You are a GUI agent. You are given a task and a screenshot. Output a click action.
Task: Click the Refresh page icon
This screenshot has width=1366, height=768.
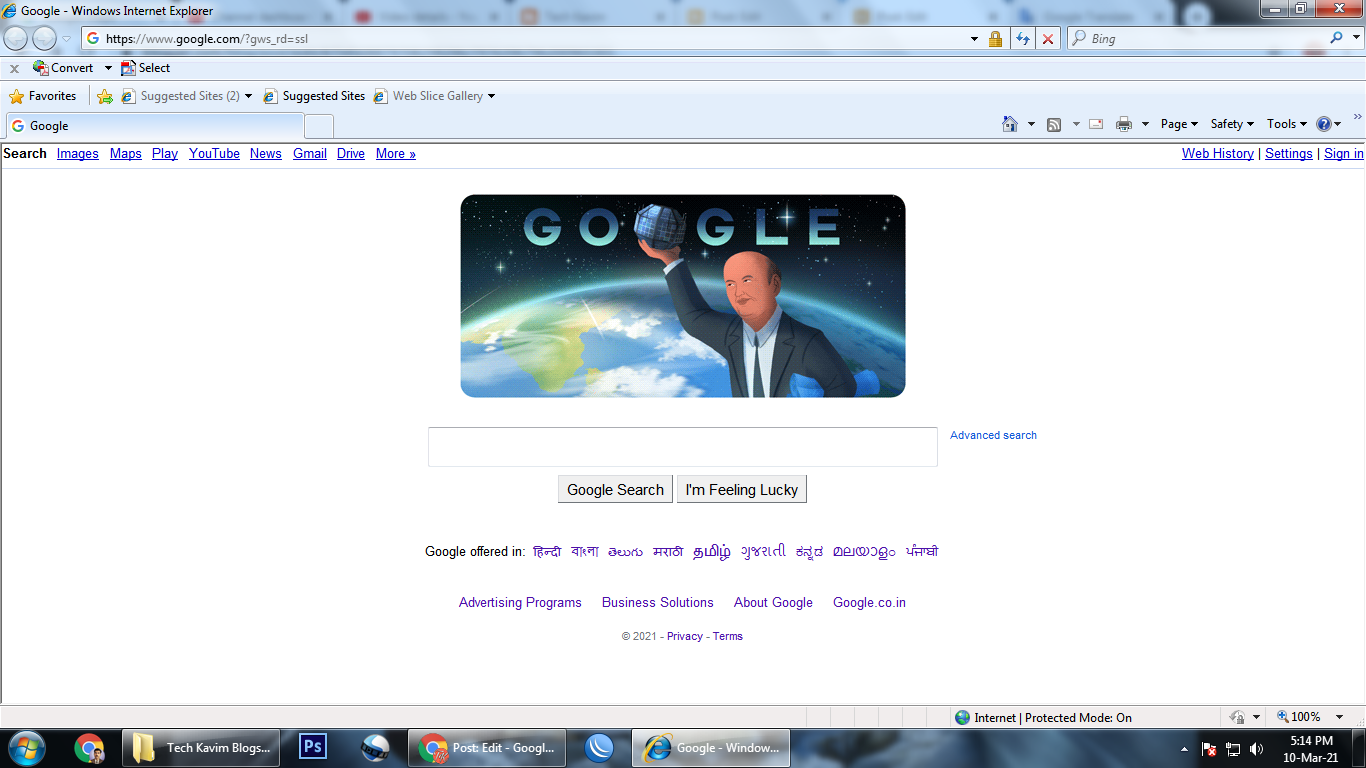1022,39
